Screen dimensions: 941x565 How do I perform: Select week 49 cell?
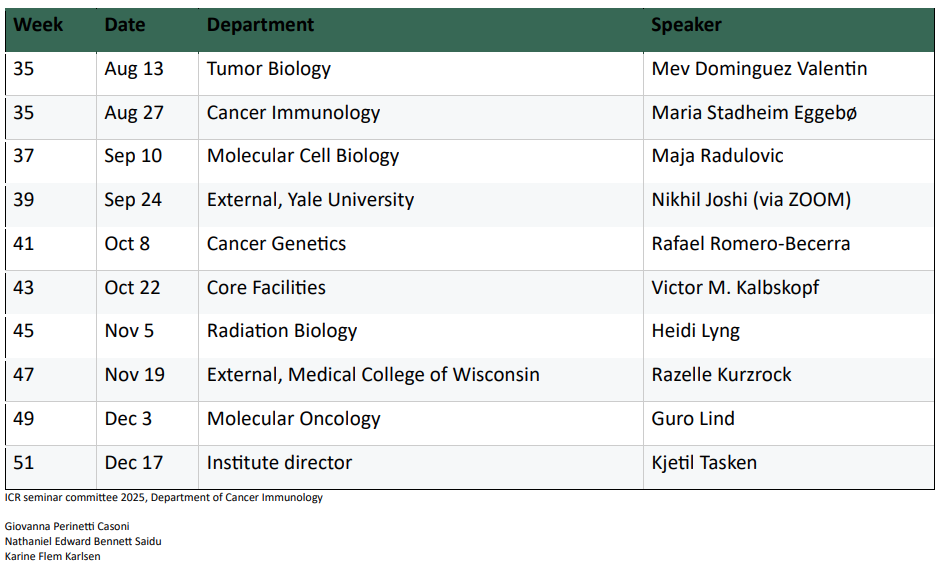click(x=24, y=418)
